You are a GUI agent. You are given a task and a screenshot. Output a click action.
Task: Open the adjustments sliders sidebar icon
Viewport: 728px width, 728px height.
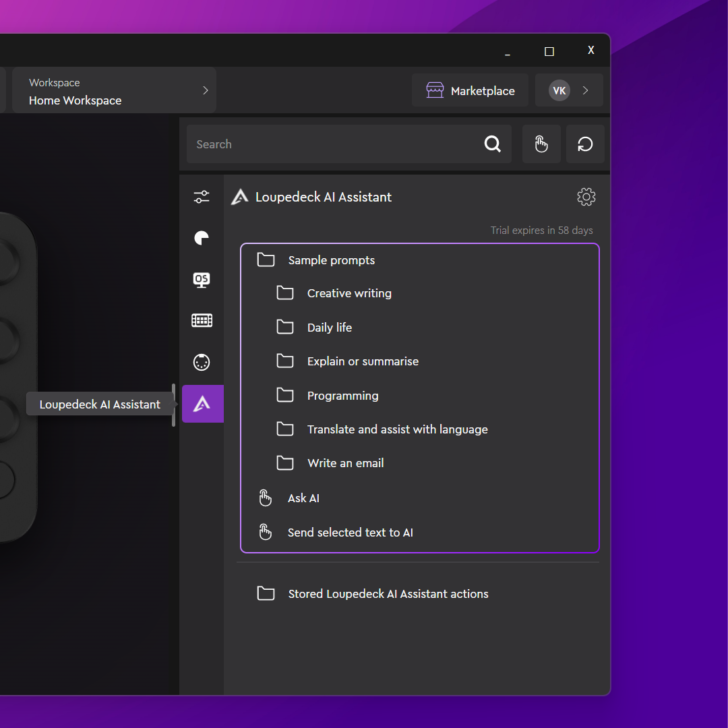click(202, 197)
